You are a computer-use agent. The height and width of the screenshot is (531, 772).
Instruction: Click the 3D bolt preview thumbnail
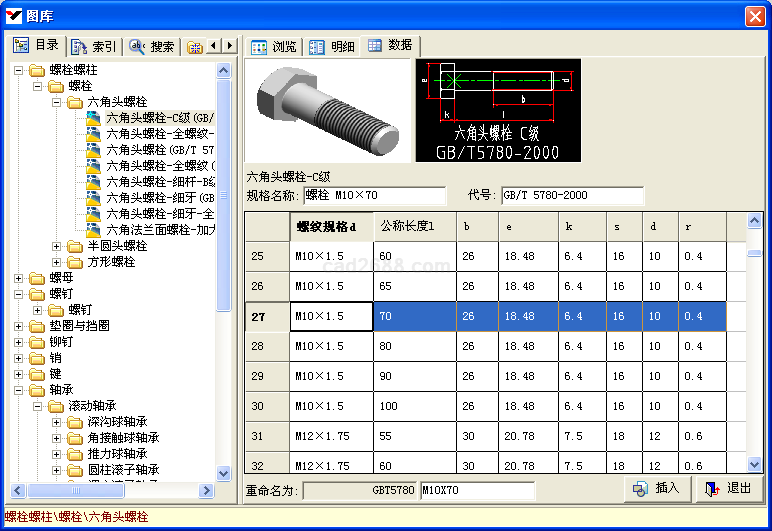[328, 110]
